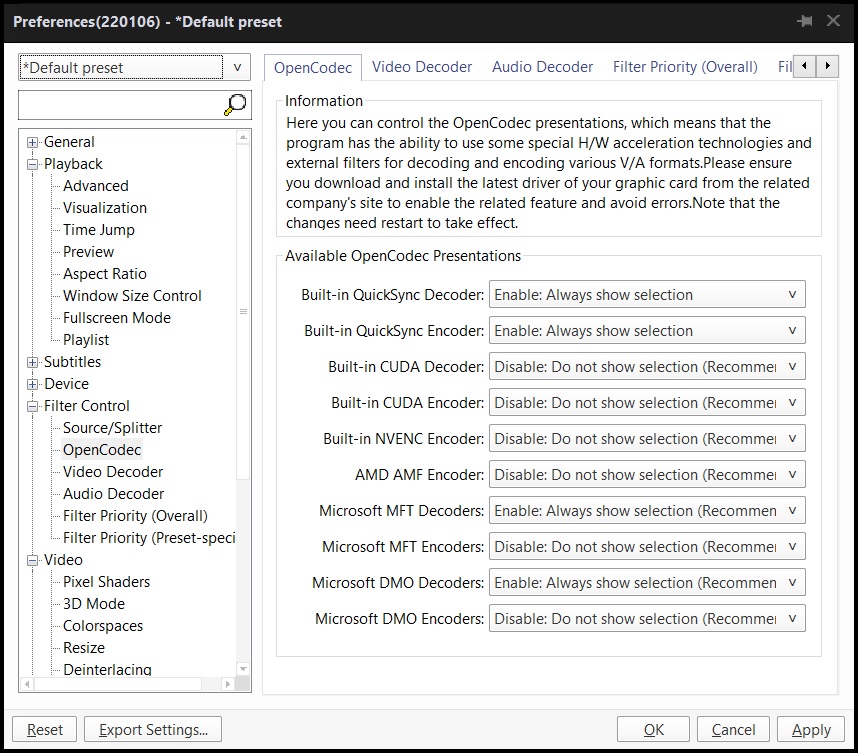Click the preferences search input field

coord(120,105)
